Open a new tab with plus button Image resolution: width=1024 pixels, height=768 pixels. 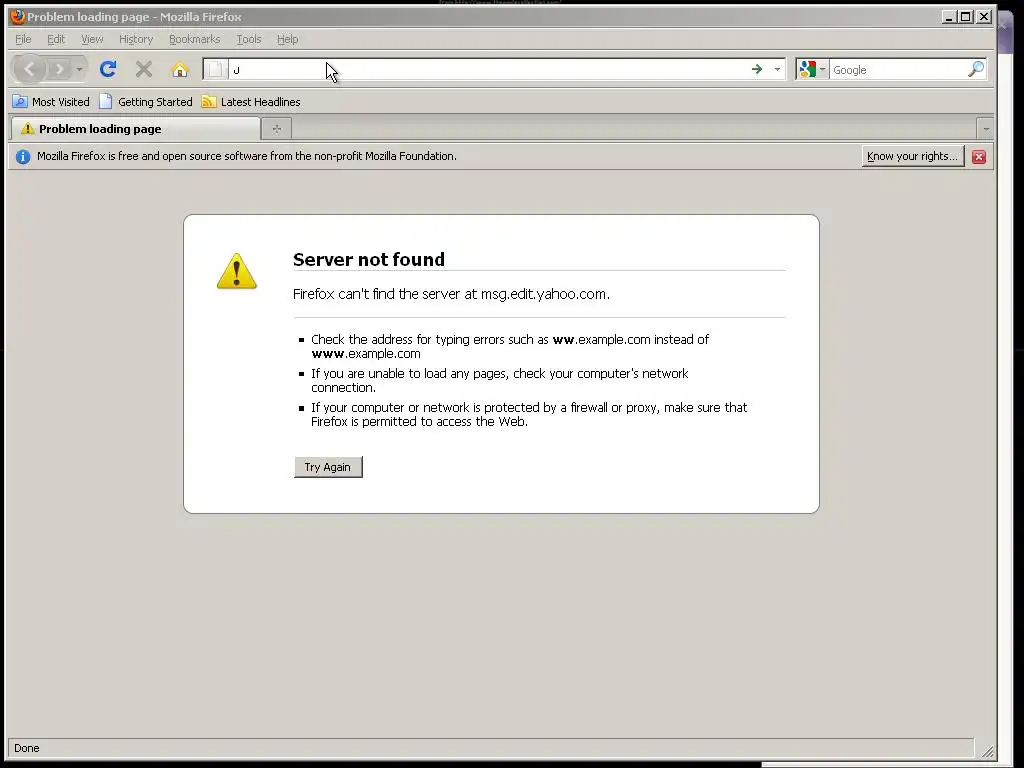pyautogui.click(x=277, y=129)
